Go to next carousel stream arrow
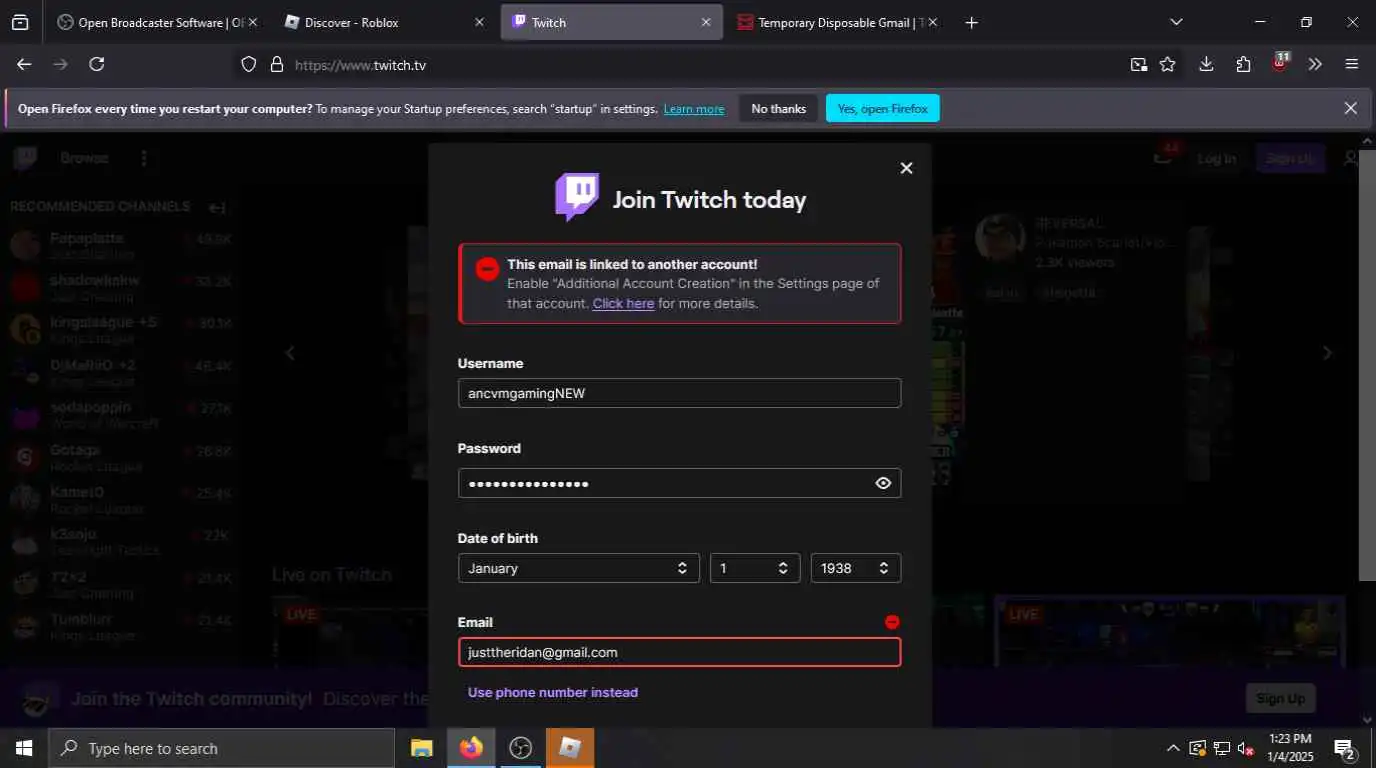The width and height of the screenshot is (1376, 768). click(1328, 352)
